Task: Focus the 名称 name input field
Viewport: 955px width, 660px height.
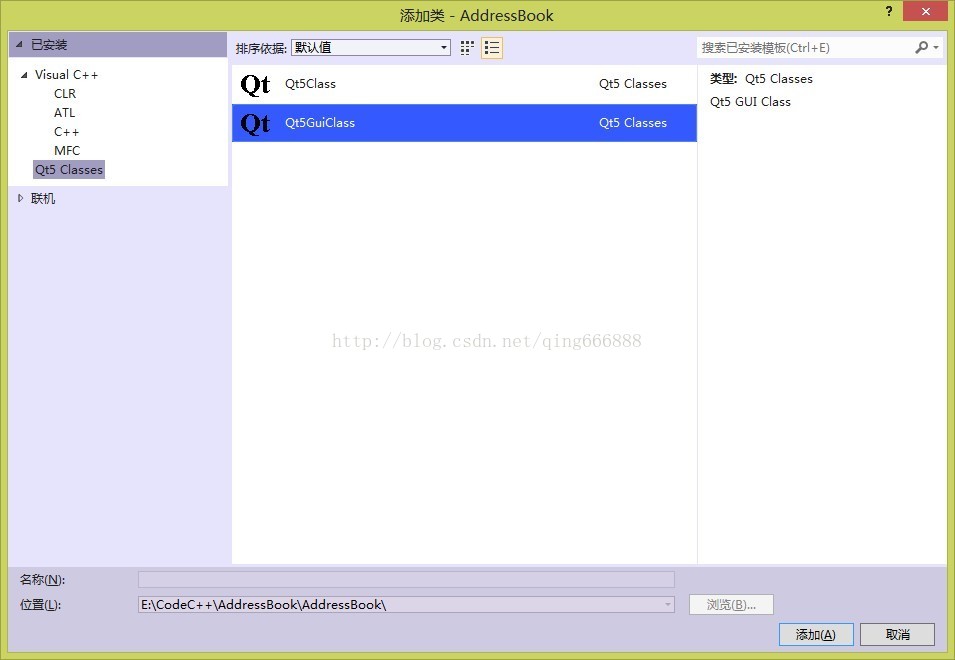Action: coord(406,579)
